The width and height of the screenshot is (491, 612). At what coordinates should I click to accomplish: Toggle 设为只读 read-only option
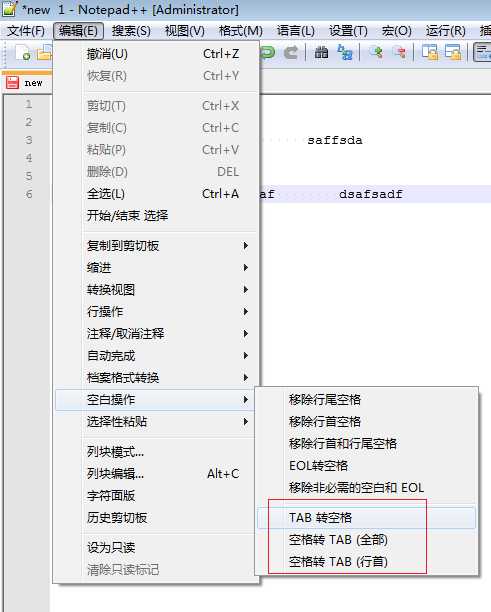point(156,548)
